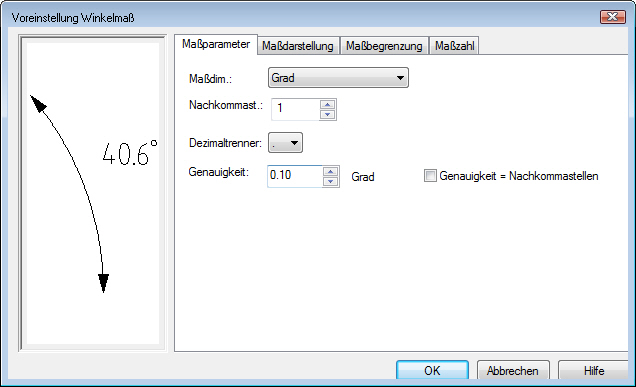This screenshot has width=636, height=387.
Task: Select the Maßzahl tab
Action: (455, 46)
